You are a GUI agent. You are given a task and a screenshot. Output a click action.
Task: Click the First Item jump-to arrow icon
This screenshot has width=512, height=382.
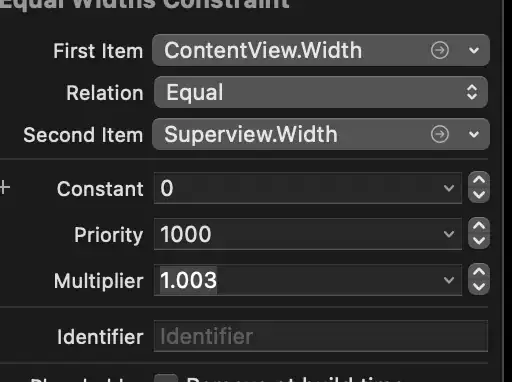point(440,50)
